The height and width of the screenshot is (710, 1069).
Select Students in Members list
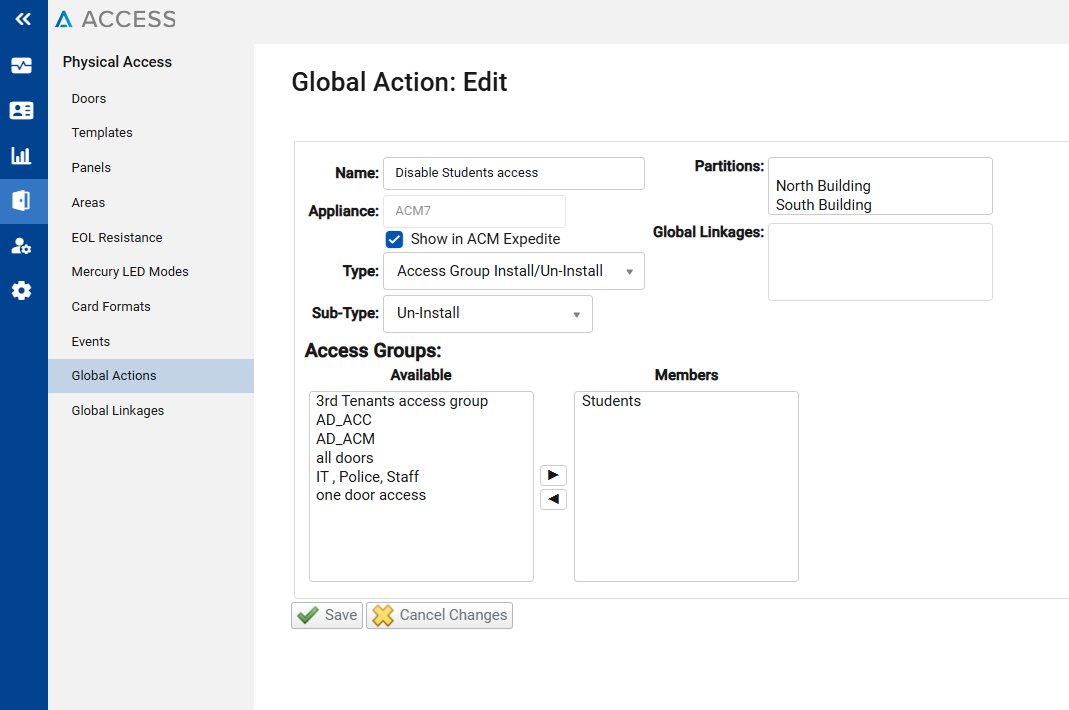tap(612, 401)
